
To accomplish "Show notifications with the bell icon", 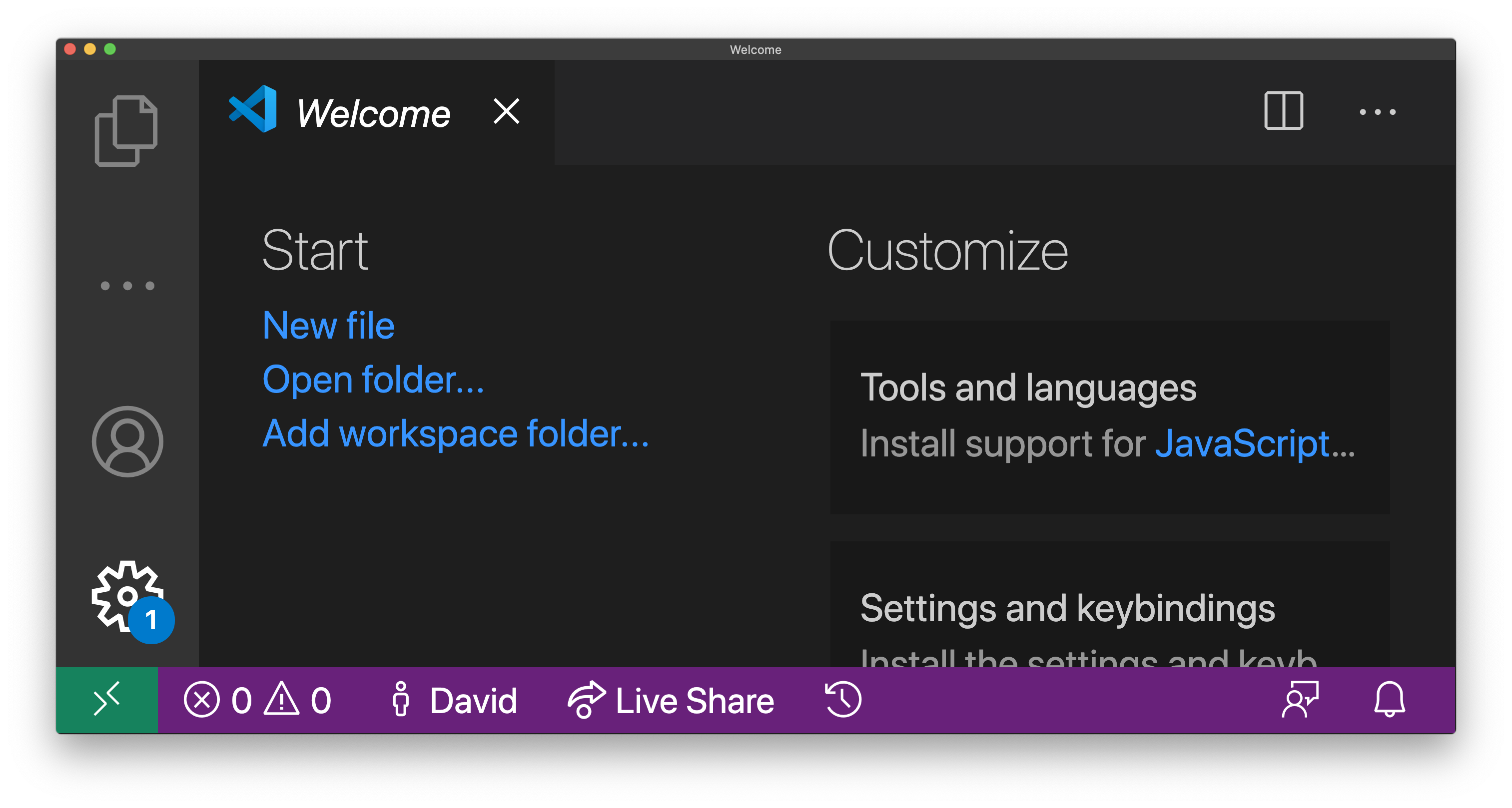I will coord(1389,700).
